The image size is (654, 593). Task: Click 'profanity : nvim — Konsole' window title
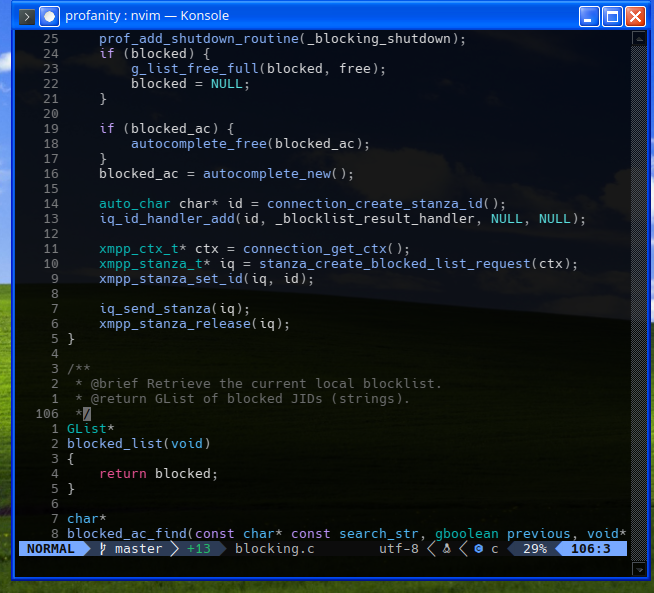pos(147,16)
